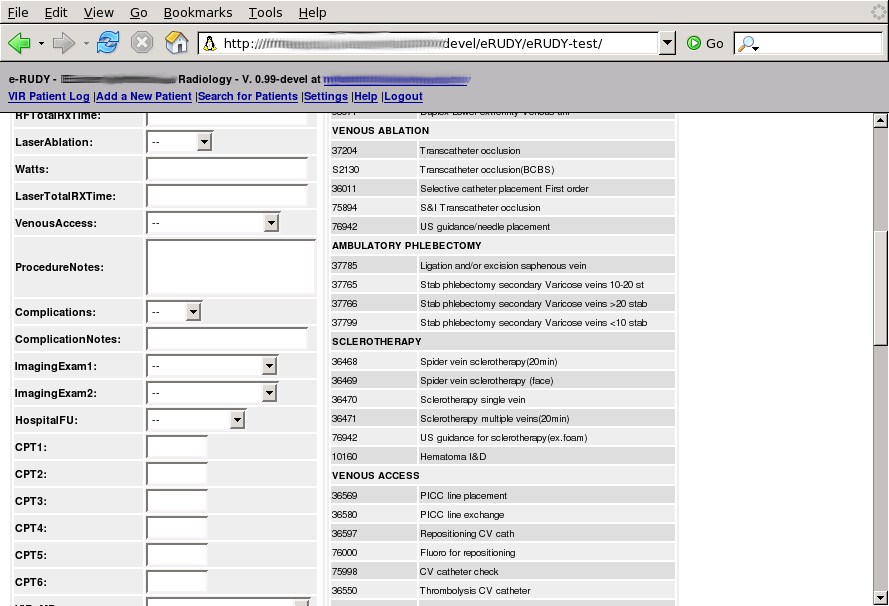Focus the LaserTotalRXTime input field
The height and width of the screenshot is (606, 889).
coord(227,196)
